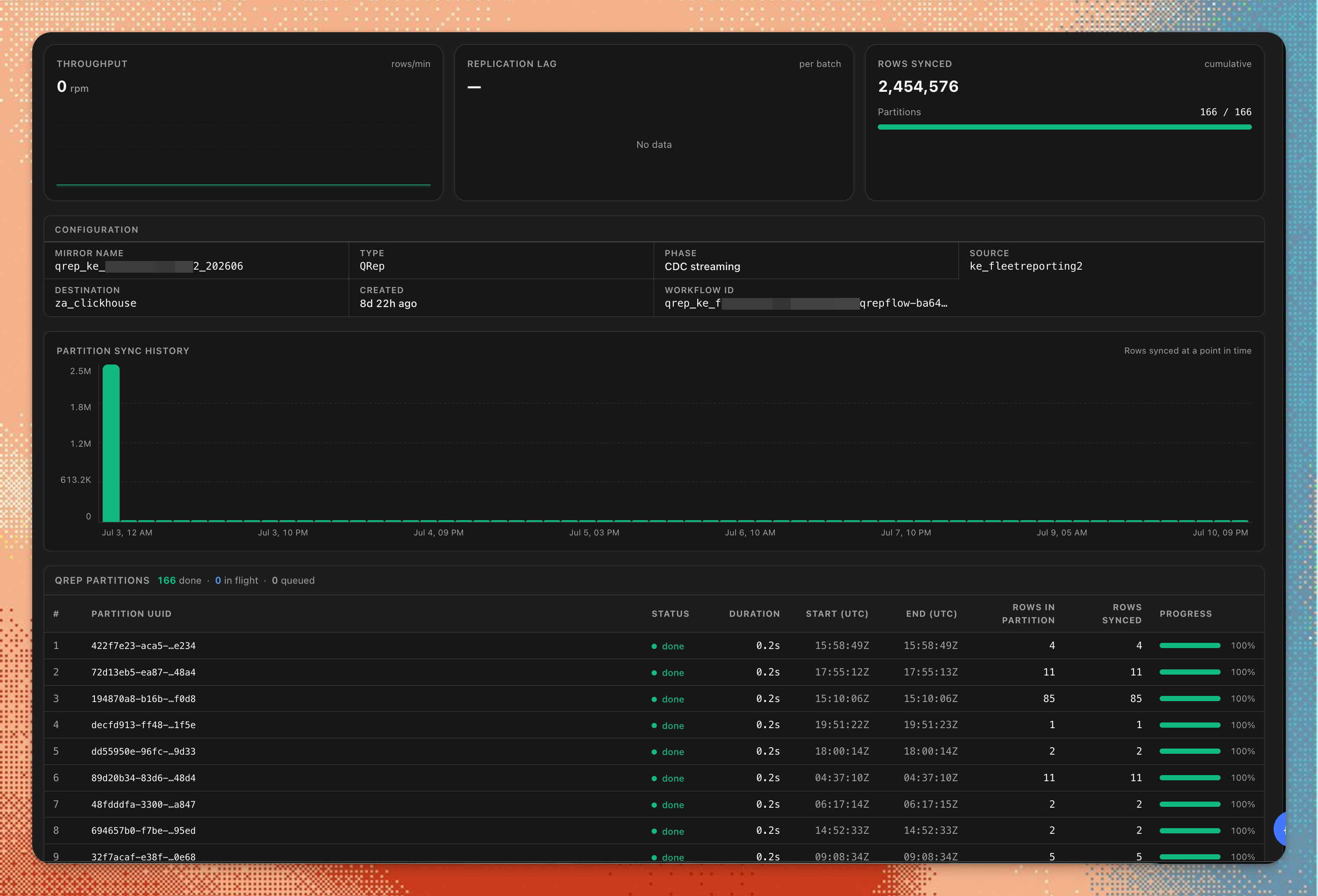Click the 100% label for partition 48fdddfa-3300-…a847
The height and width of the screenshot is (896, 1318).
[x=1243, y=804]
